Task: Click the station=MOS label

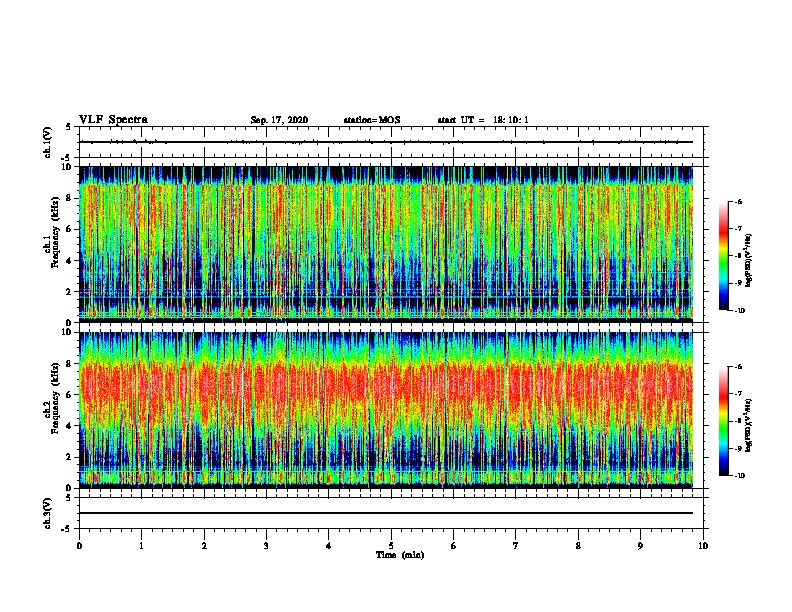Action: pos(372,120)
